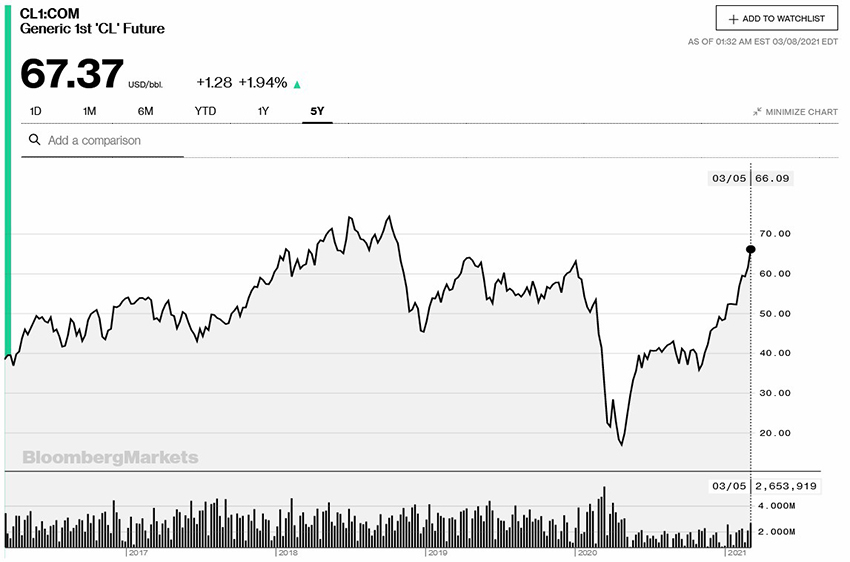
Task: Switch to the 1D time range tab
Action: click(35, 111)
